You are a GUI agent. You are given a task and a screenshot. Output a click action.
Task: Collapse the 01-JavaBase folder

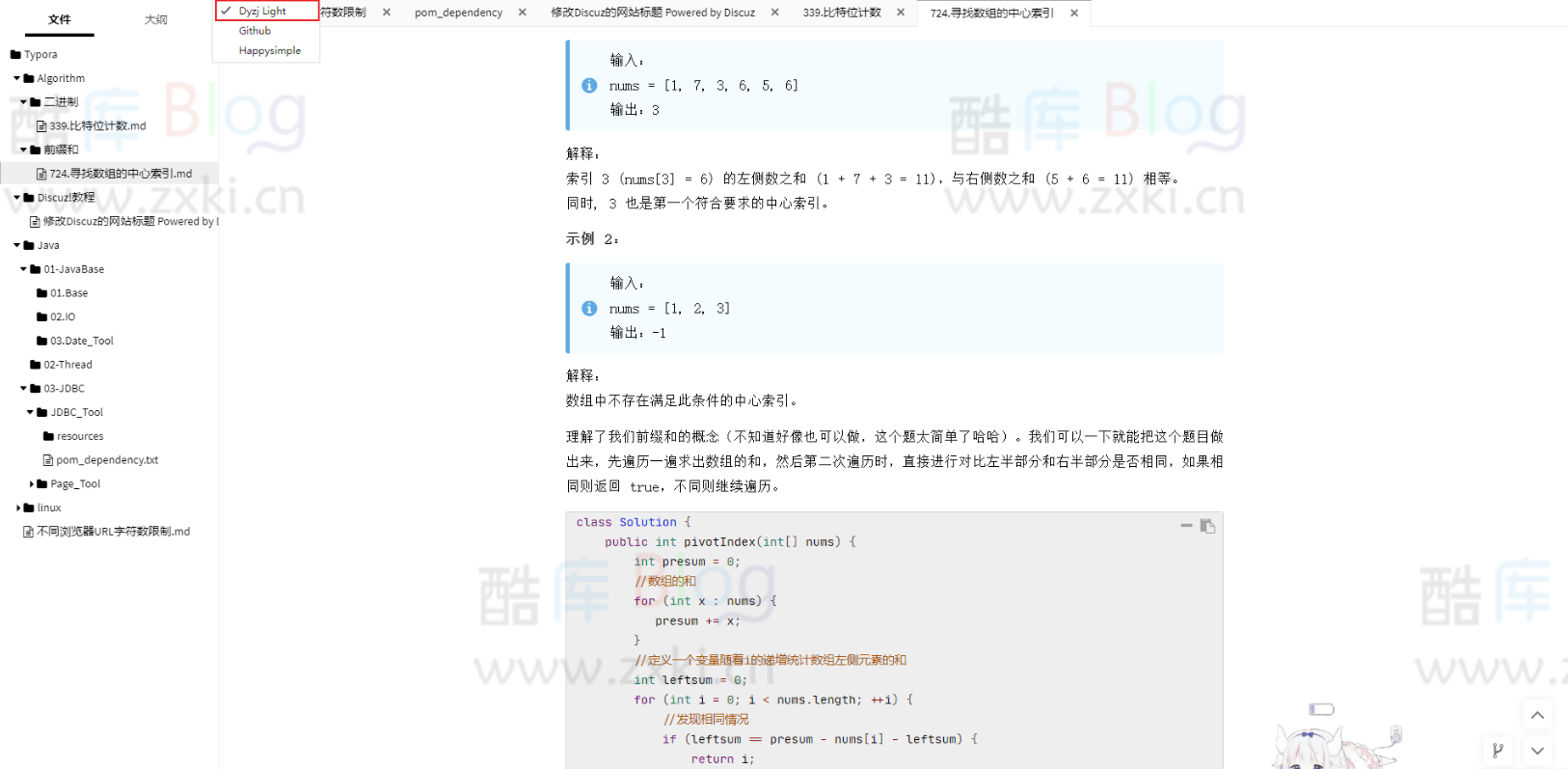point(24,269)
